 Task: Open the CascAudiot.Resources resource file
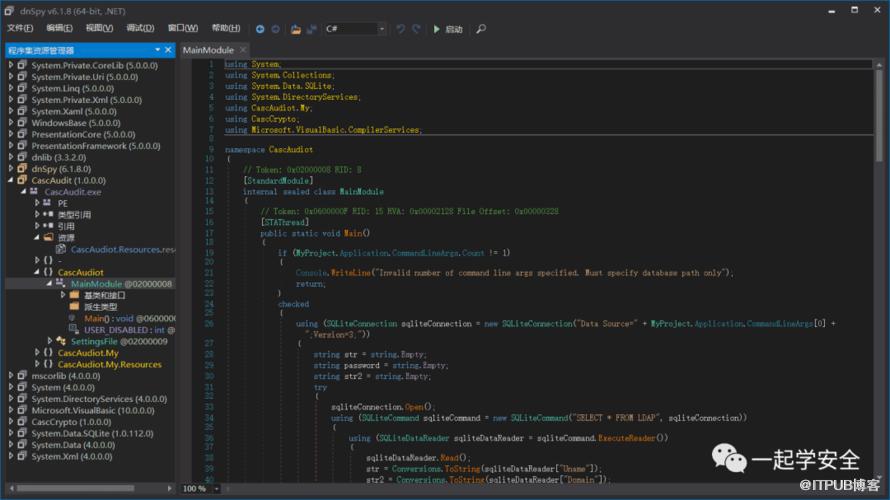tap(123, 249)
